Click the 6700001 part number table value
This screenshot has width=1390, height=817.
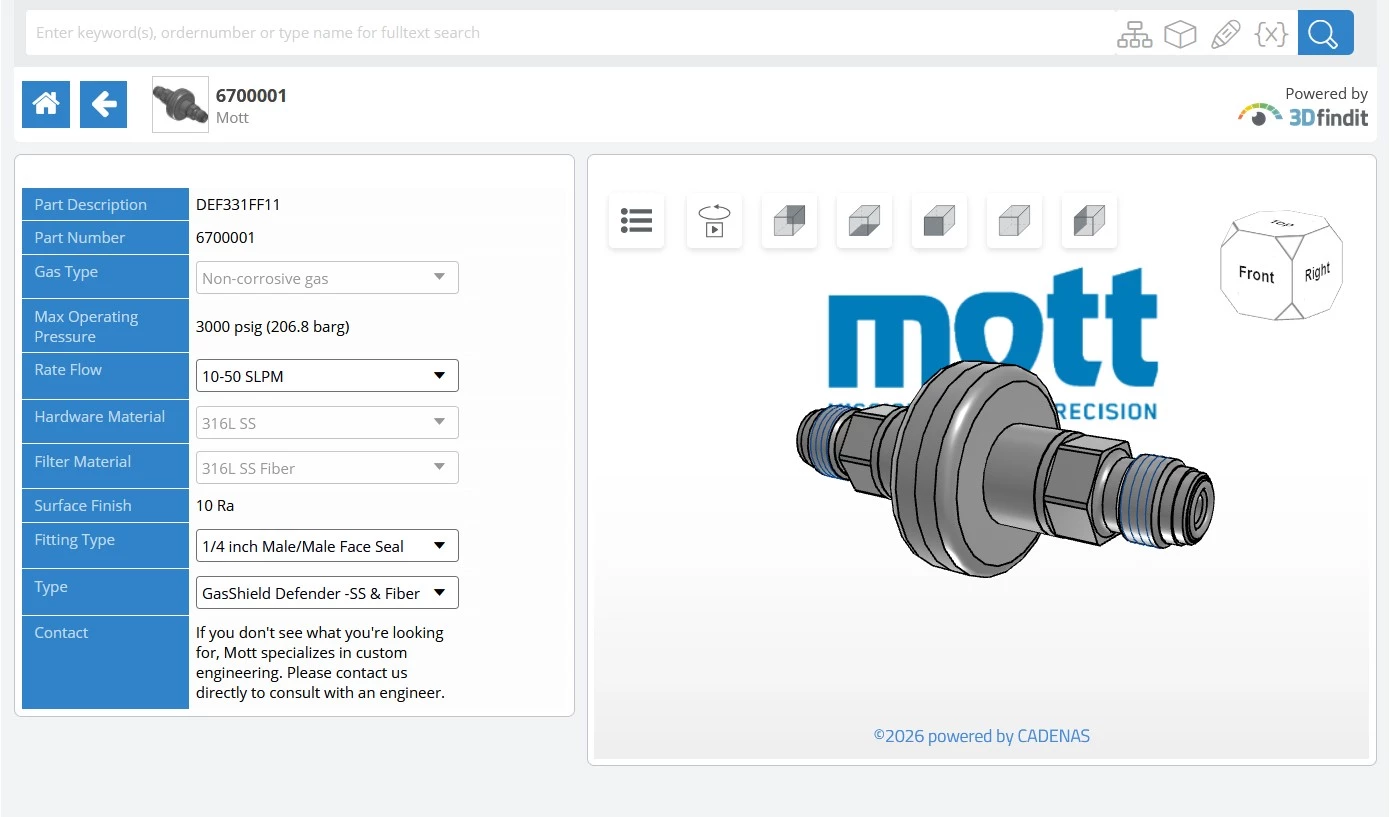tap(225, 237)
